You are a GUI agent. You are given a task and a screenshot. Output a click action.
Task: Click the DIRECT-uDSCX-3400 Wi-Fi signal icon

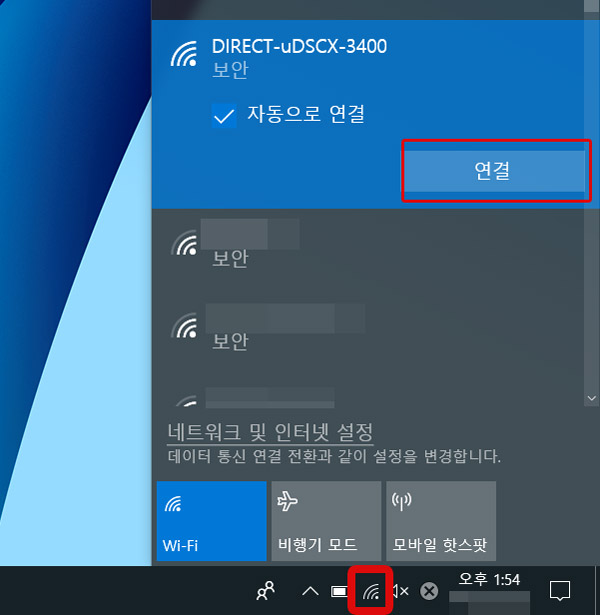point(184,54)
